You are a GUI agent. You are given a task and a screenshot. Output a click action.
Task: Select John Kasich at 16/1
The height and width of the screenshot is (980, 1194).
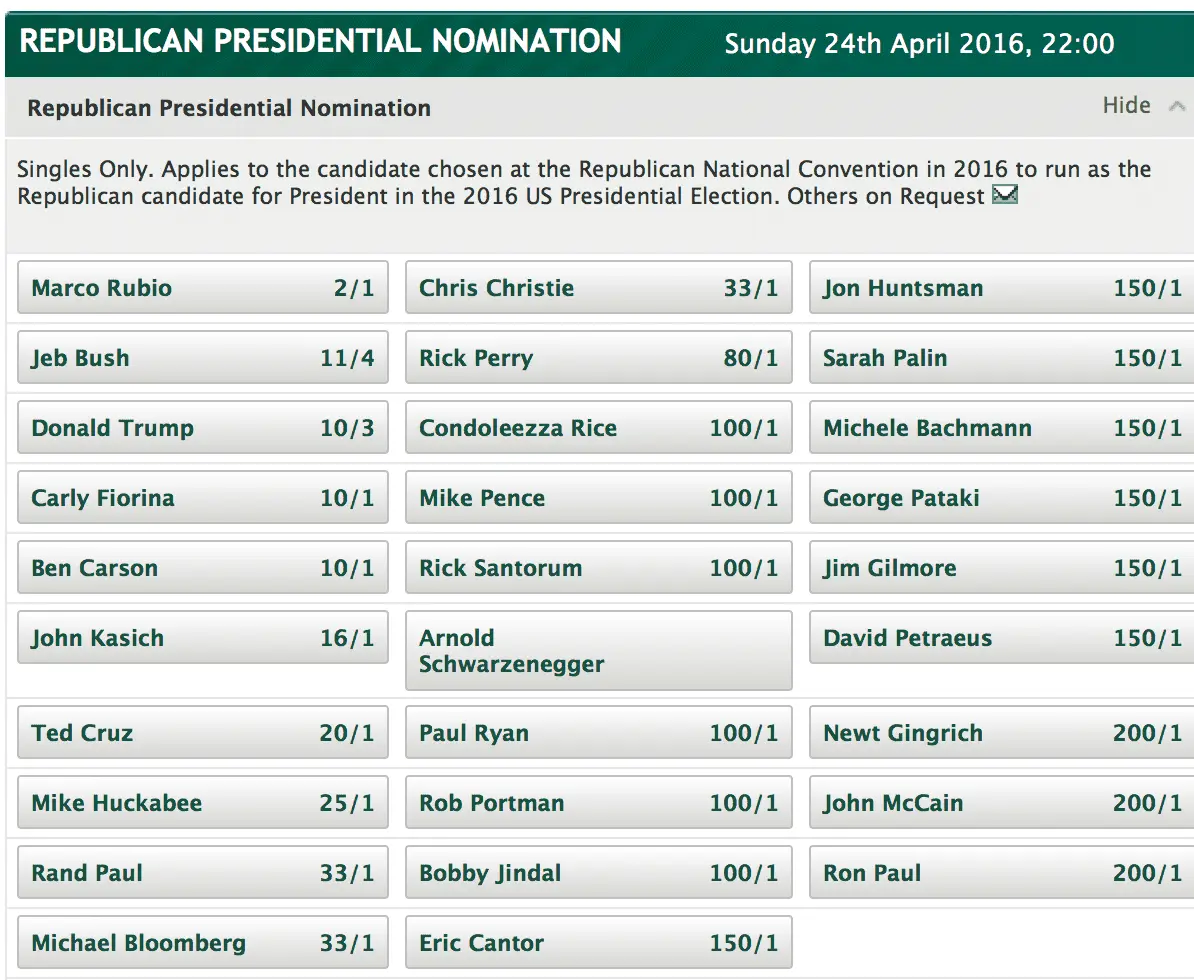pos(202,638)
